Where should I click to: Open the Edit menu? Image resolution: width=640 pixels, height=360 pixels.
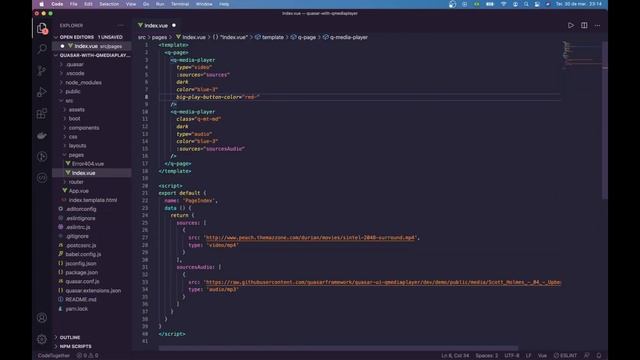[x=88, y=4]
